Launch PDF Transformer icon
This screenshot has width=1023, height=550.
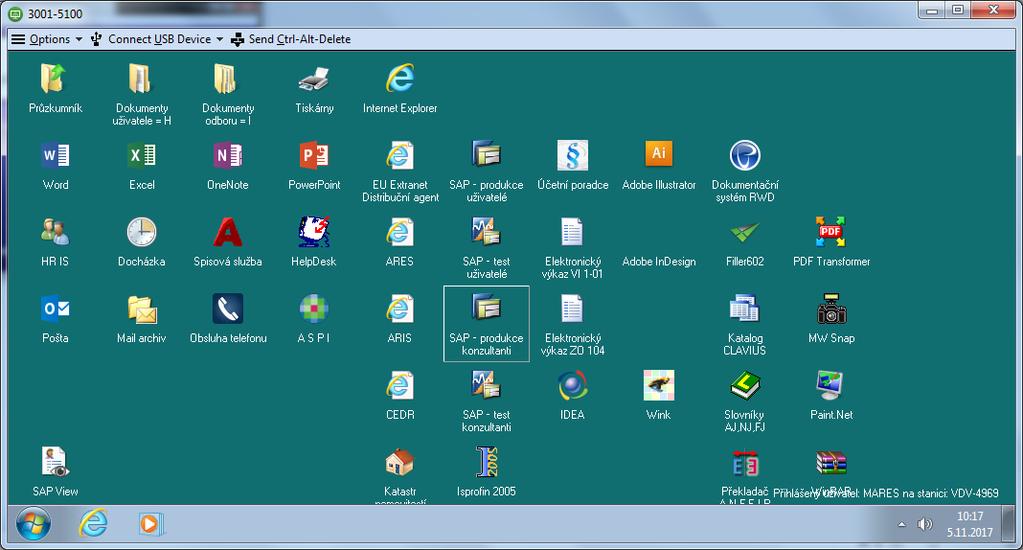(x=831, y=232)
